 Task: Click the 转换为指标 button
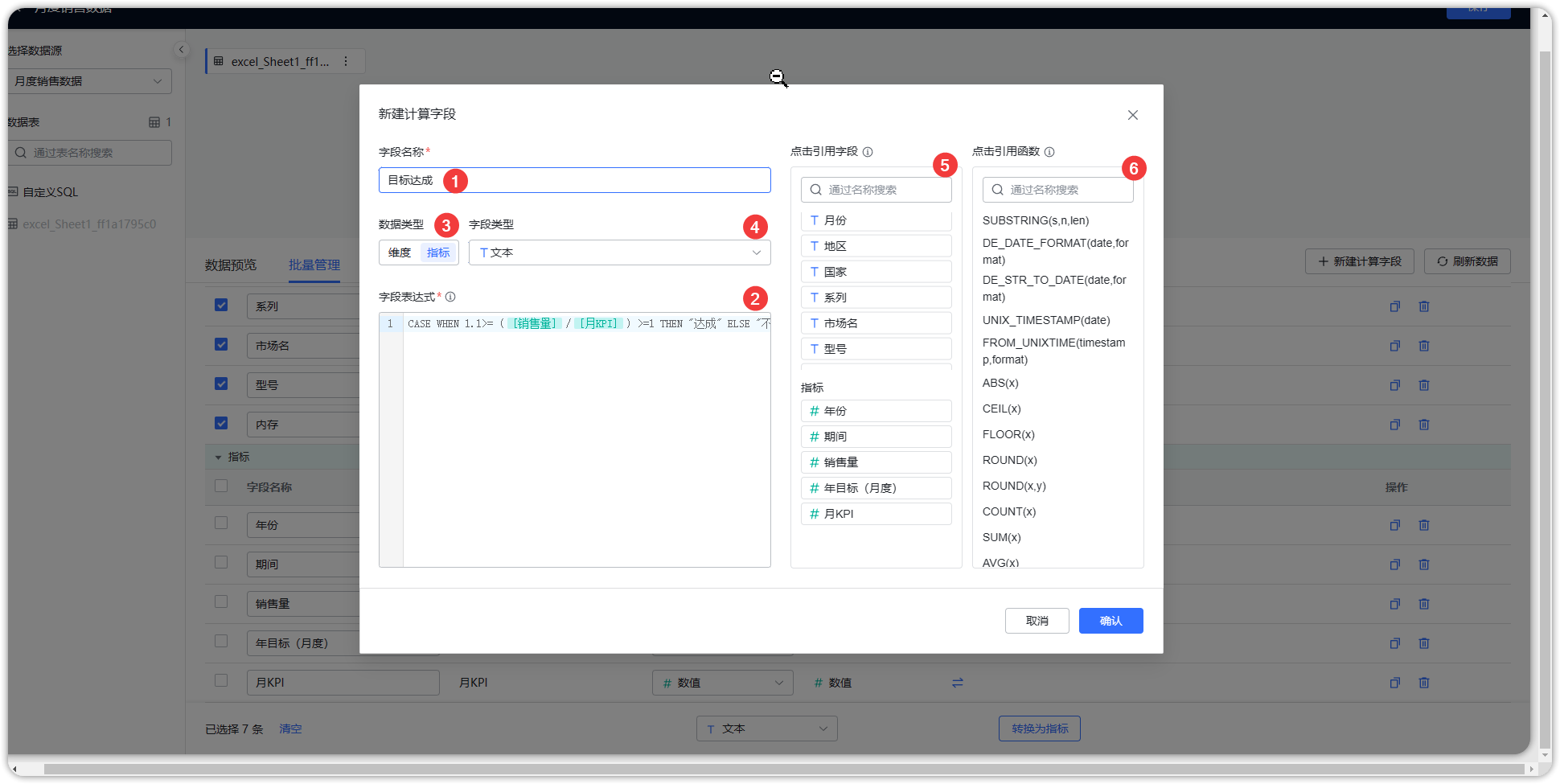coord(1040,729)
